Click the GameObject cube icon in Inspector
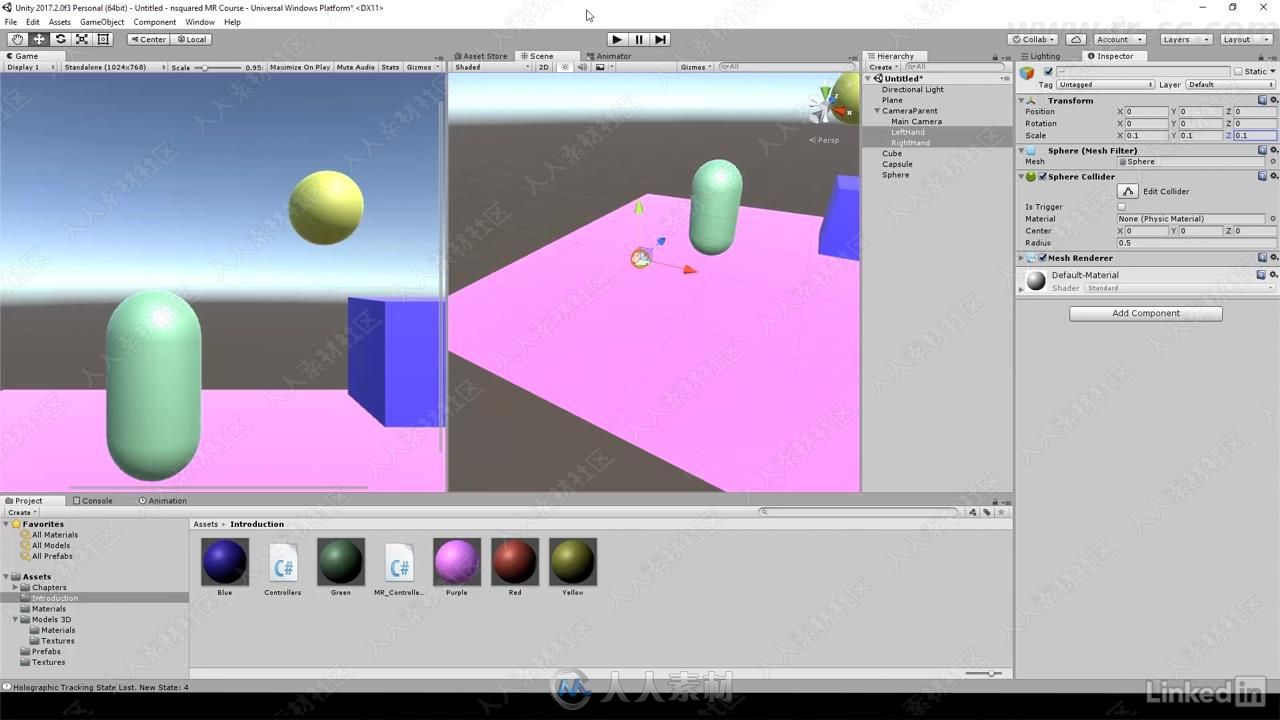 [x=1027, y=73]
